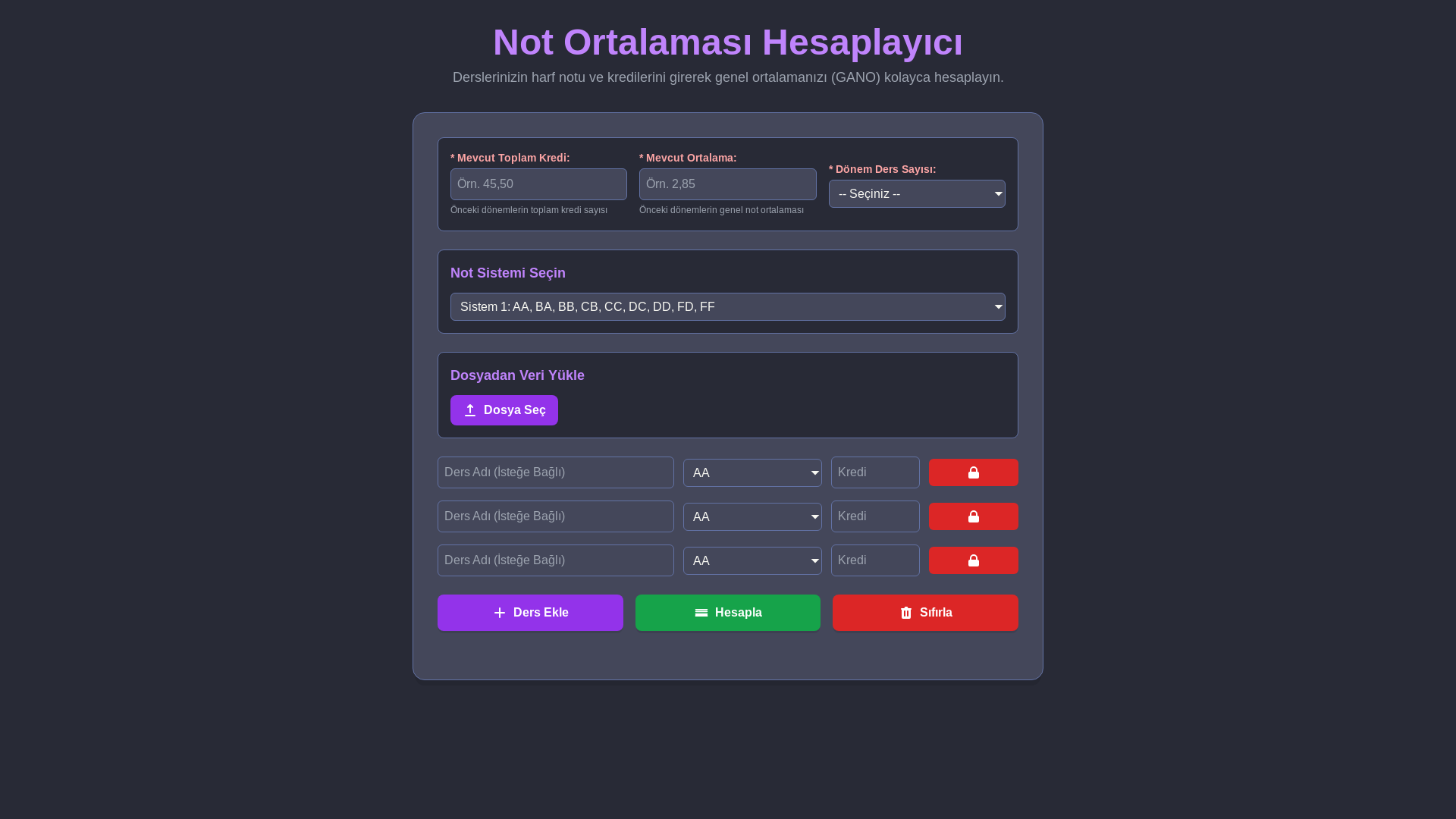Click the Dosyadan Veri Yükle heading
The image size is (1456, 819).
click(517, 375)
